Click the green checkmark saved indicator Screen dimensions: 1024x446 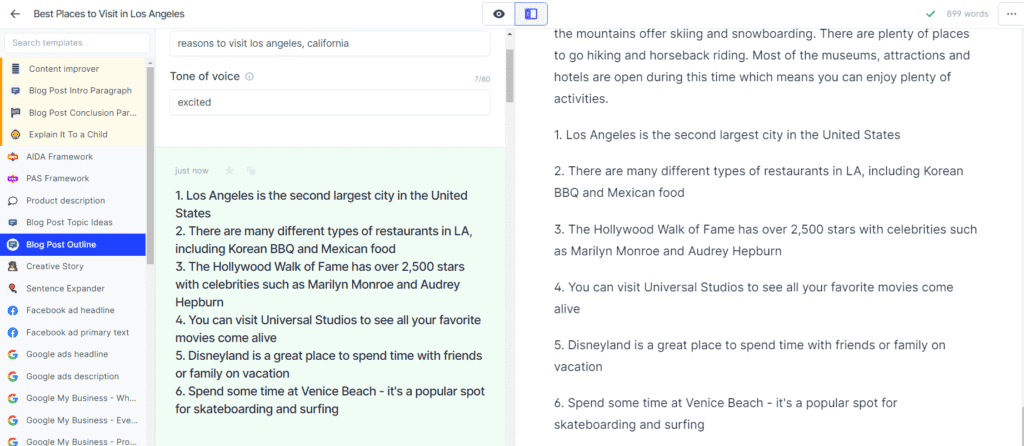coord(931,14)
